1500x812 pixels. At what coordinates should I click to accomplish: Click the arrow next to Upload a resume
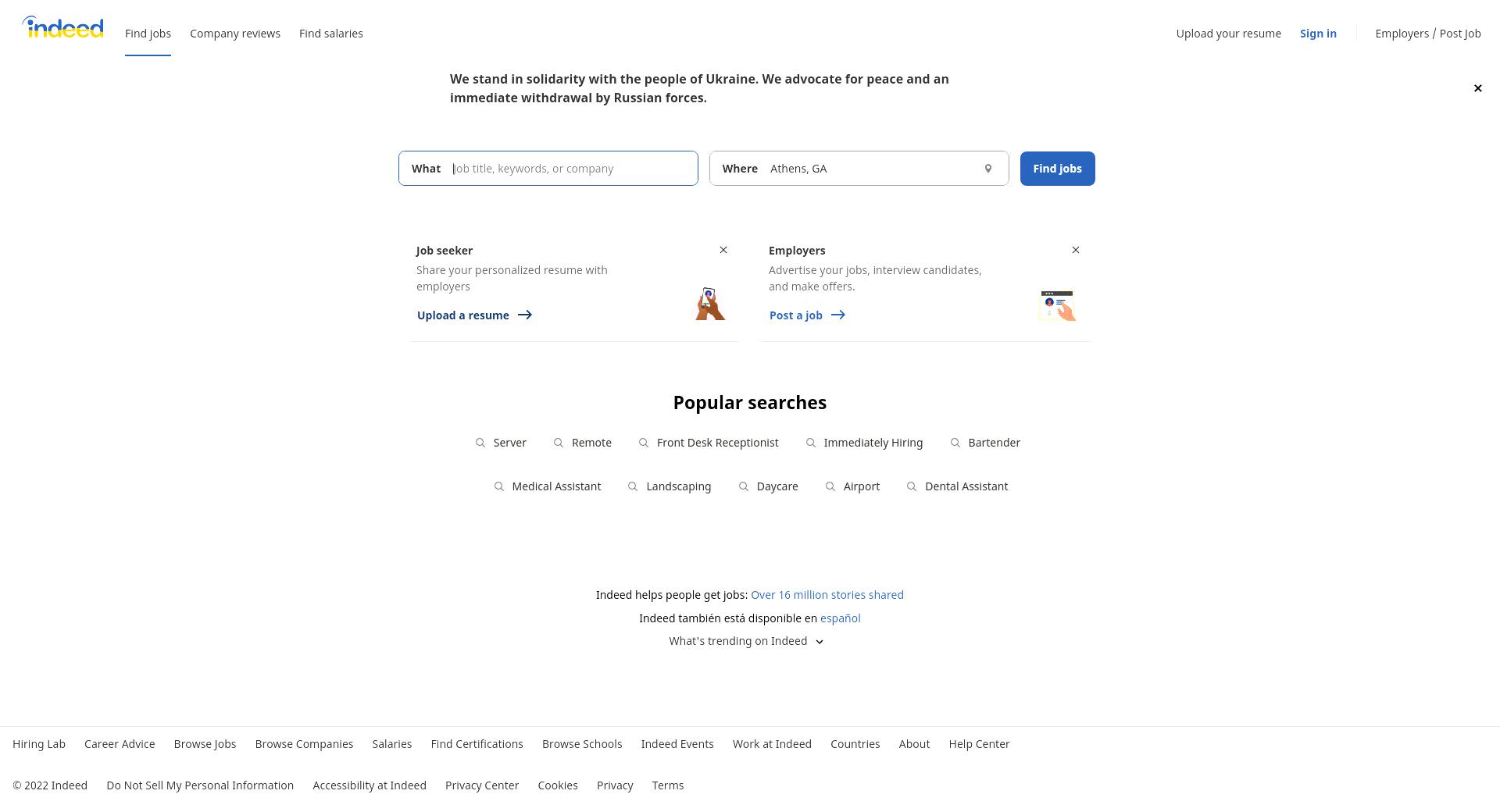click(x=525, y=315)
